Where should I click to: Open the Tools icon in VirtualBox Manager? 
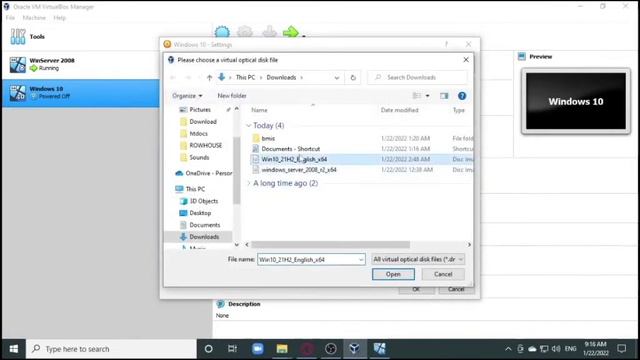[x=18, y=36]
